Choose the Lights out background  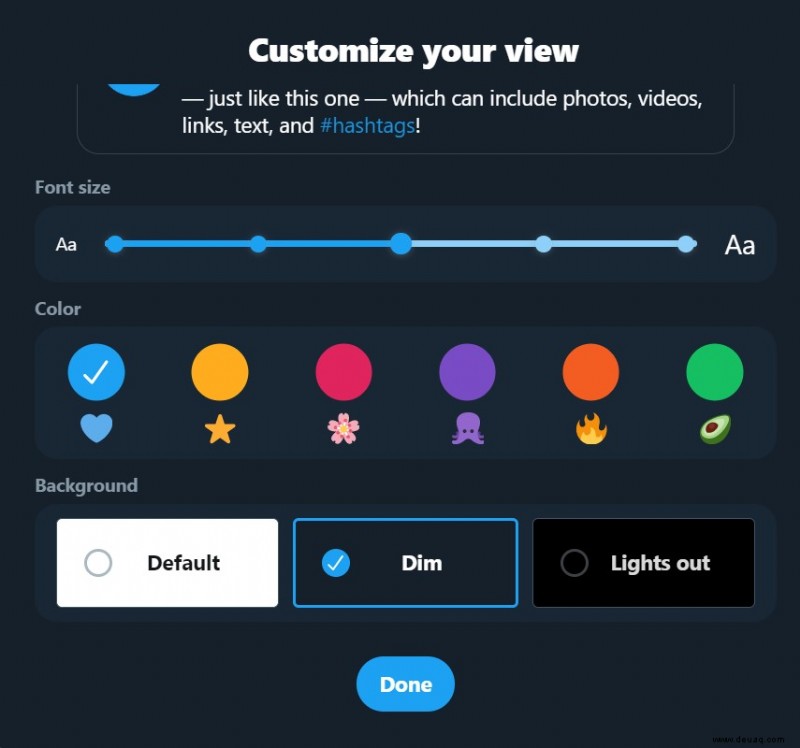tap(643, 563)
